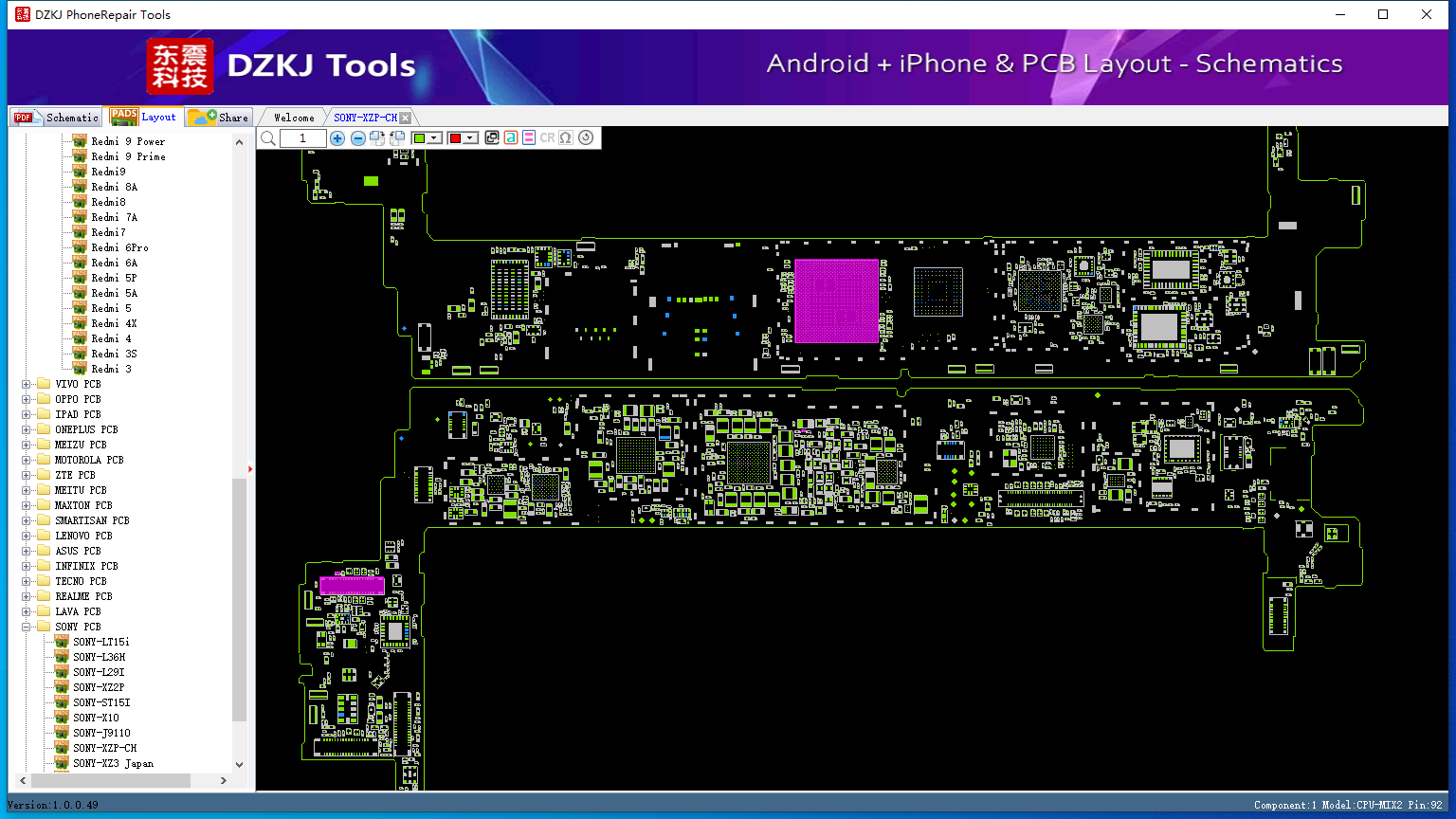Click the folder icon of VIVO PCB

coord(44,384)
